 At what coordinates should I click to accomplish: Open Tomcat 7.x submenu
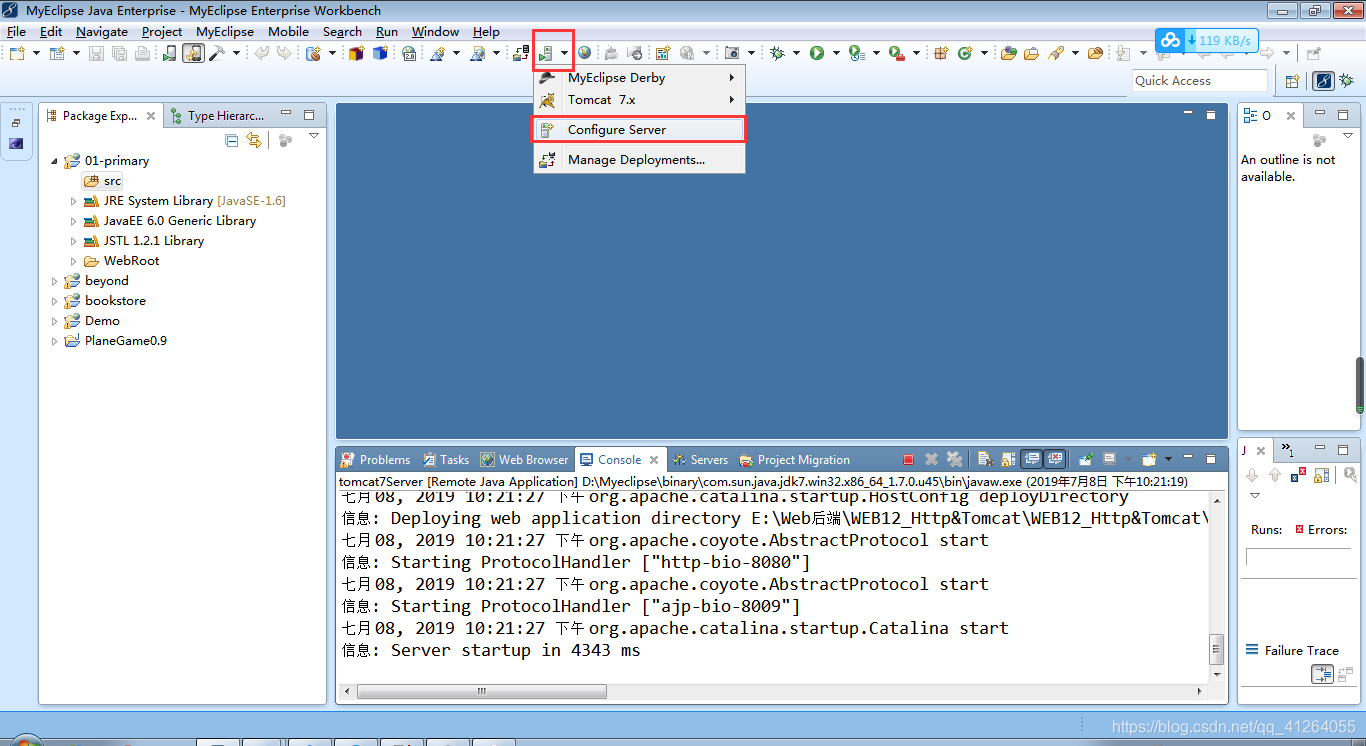coord(640,100)
